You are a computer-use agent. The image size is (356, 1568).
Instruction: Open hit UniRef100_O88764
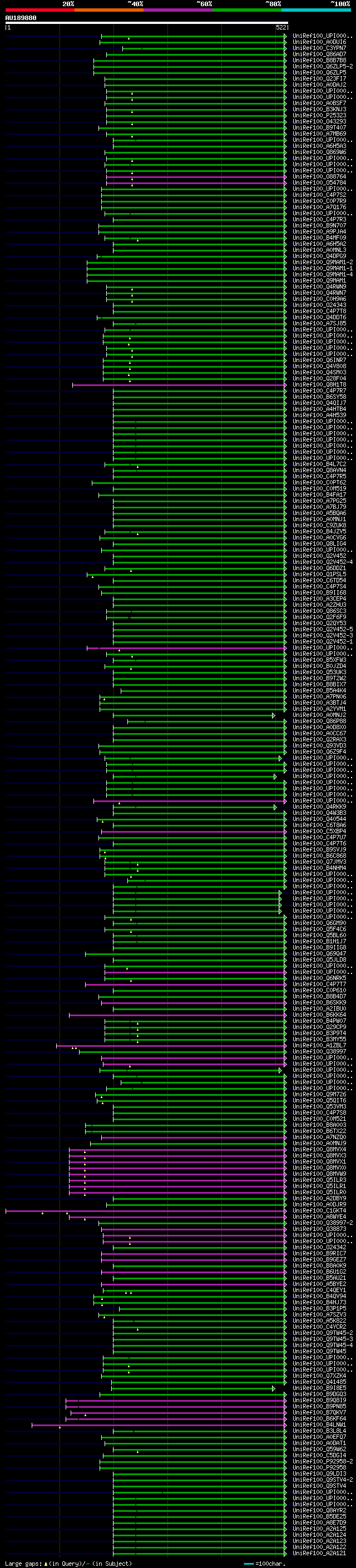click(x=319, y=176)
